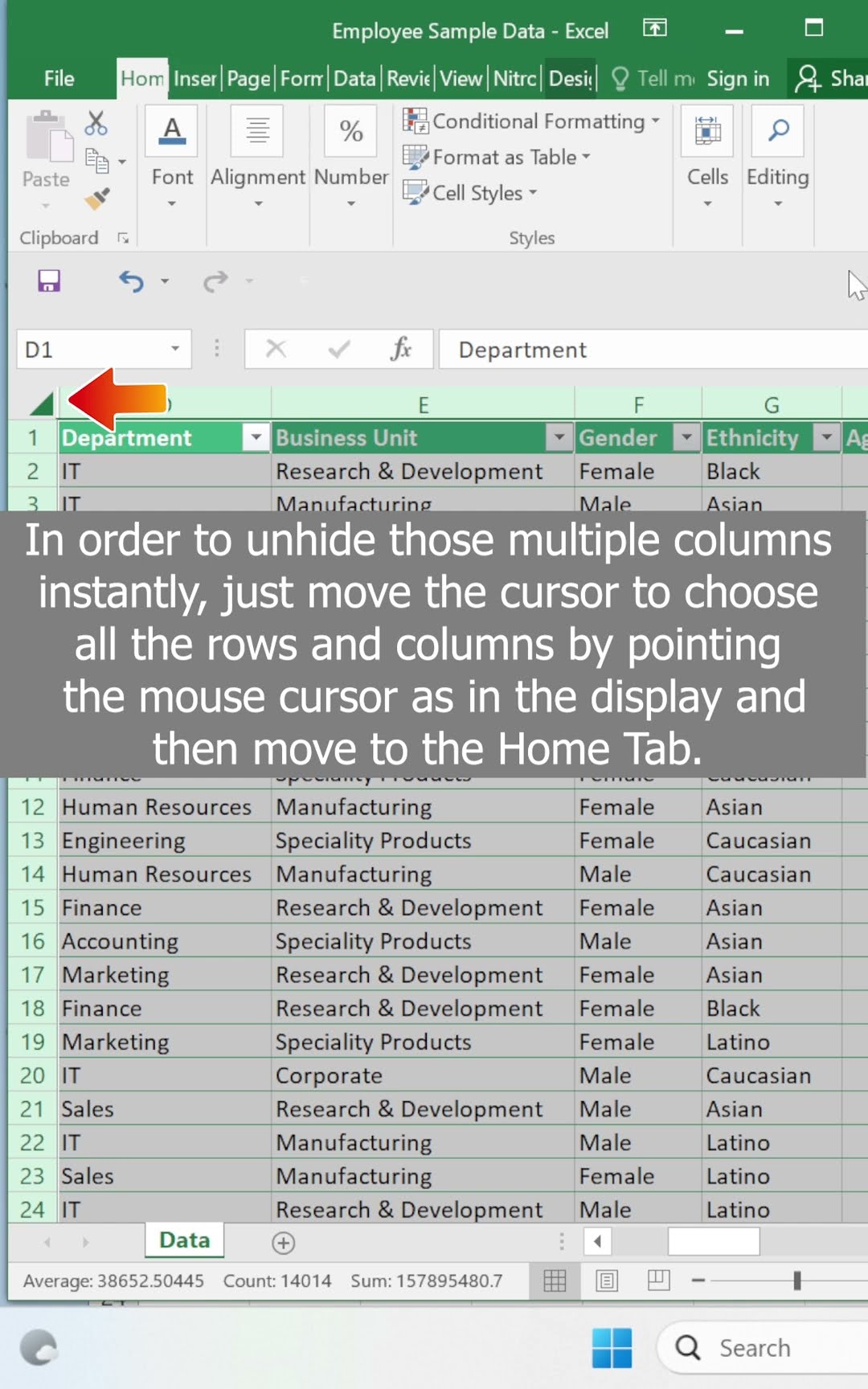The image size is (868, 1389).
Task: Open the Font group button
Action: pos(172,157)
